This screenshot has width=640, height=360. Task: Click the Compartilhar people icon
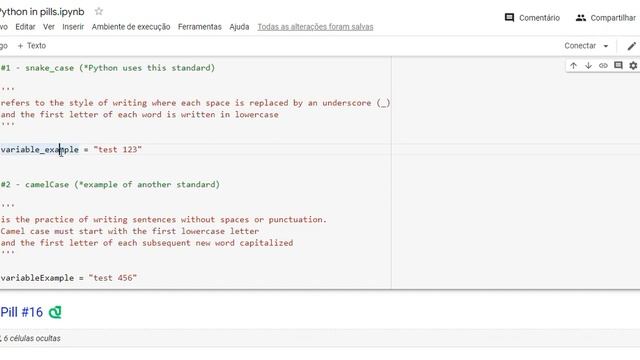tap(581, 18)
